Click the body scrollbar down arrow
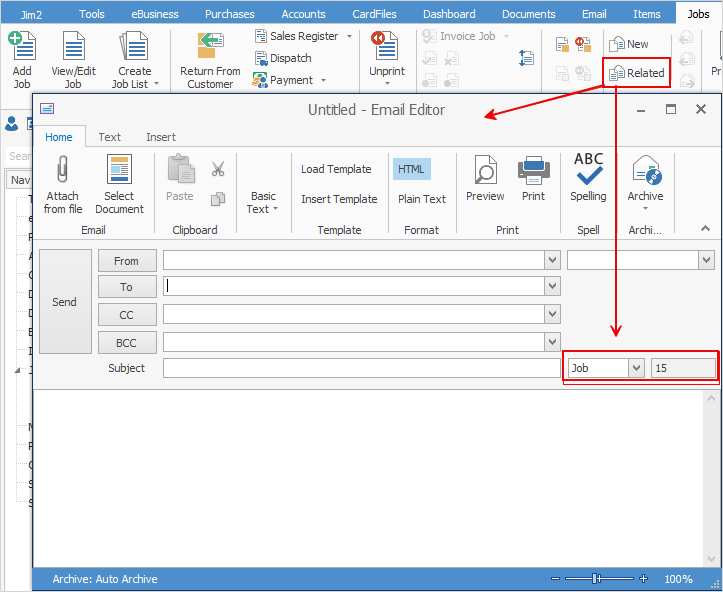723x592 pixels. pyautogui.click(x=711, y=559)
